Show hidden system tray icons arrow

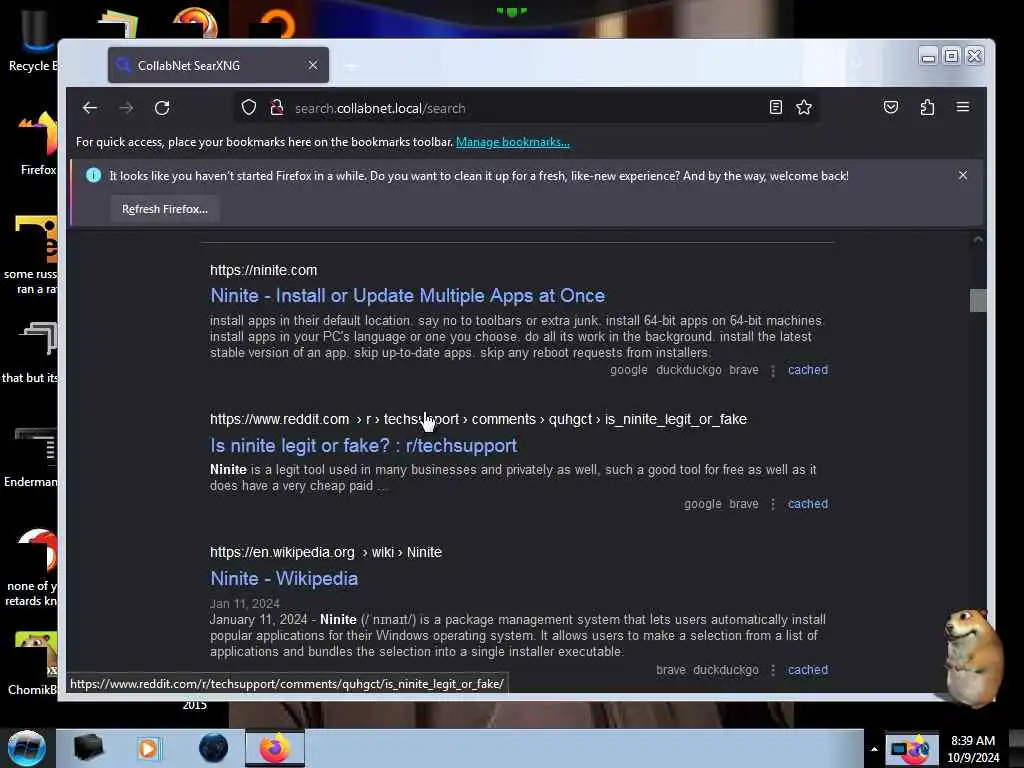tap(874, 748)
